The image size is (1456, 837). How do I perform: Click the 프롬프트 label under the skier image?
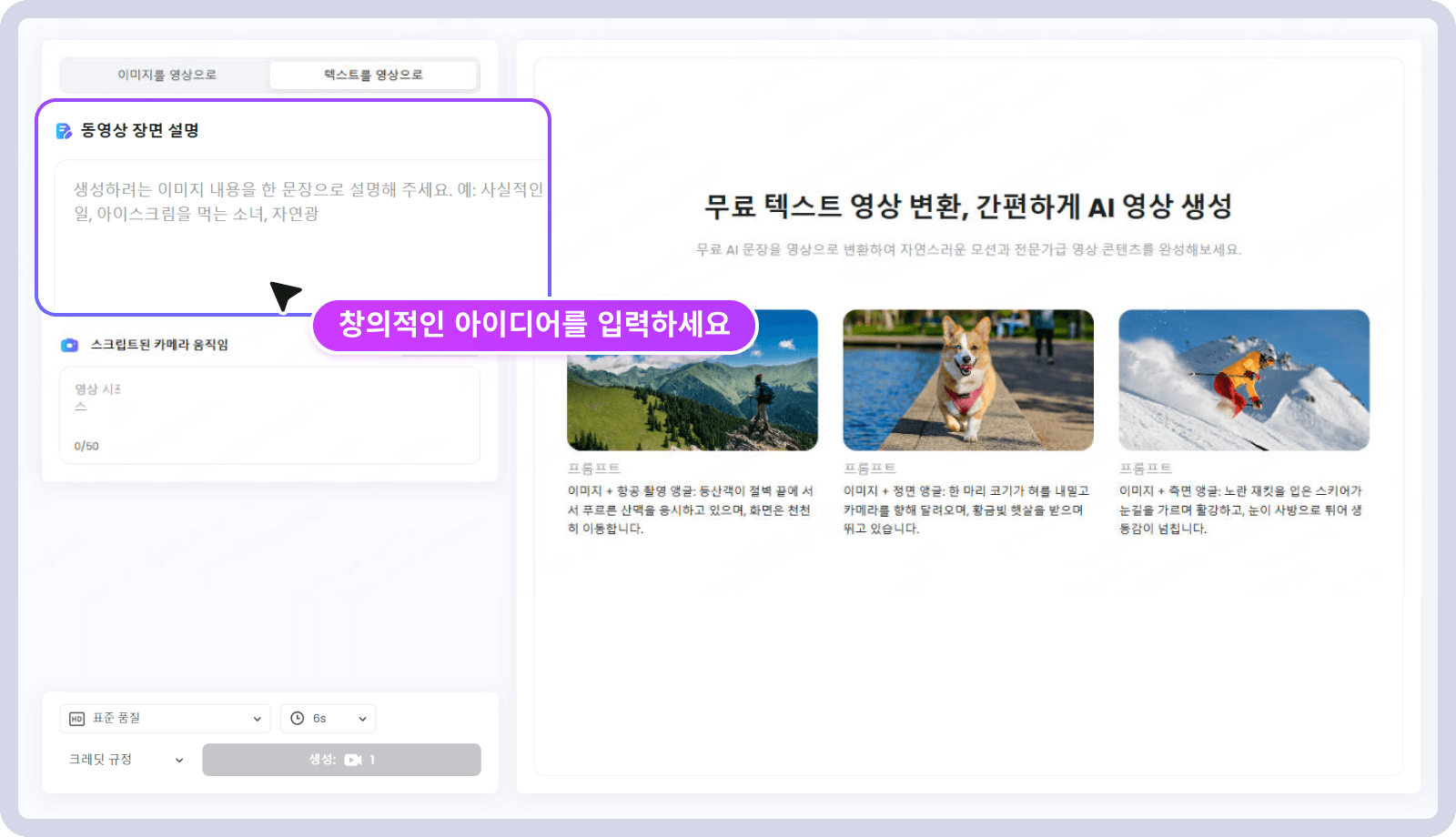[1146, 469]
